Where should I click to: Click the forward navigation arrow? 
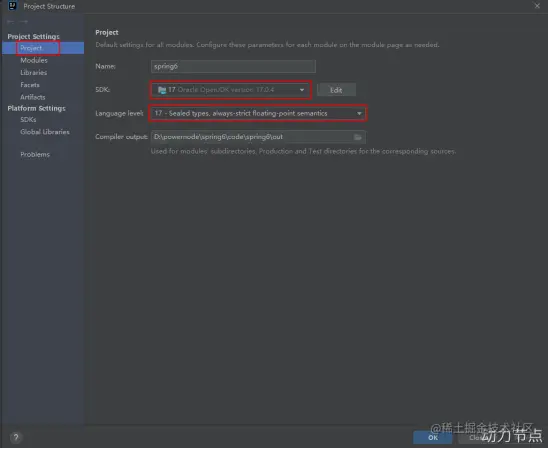tap(23, 22)
